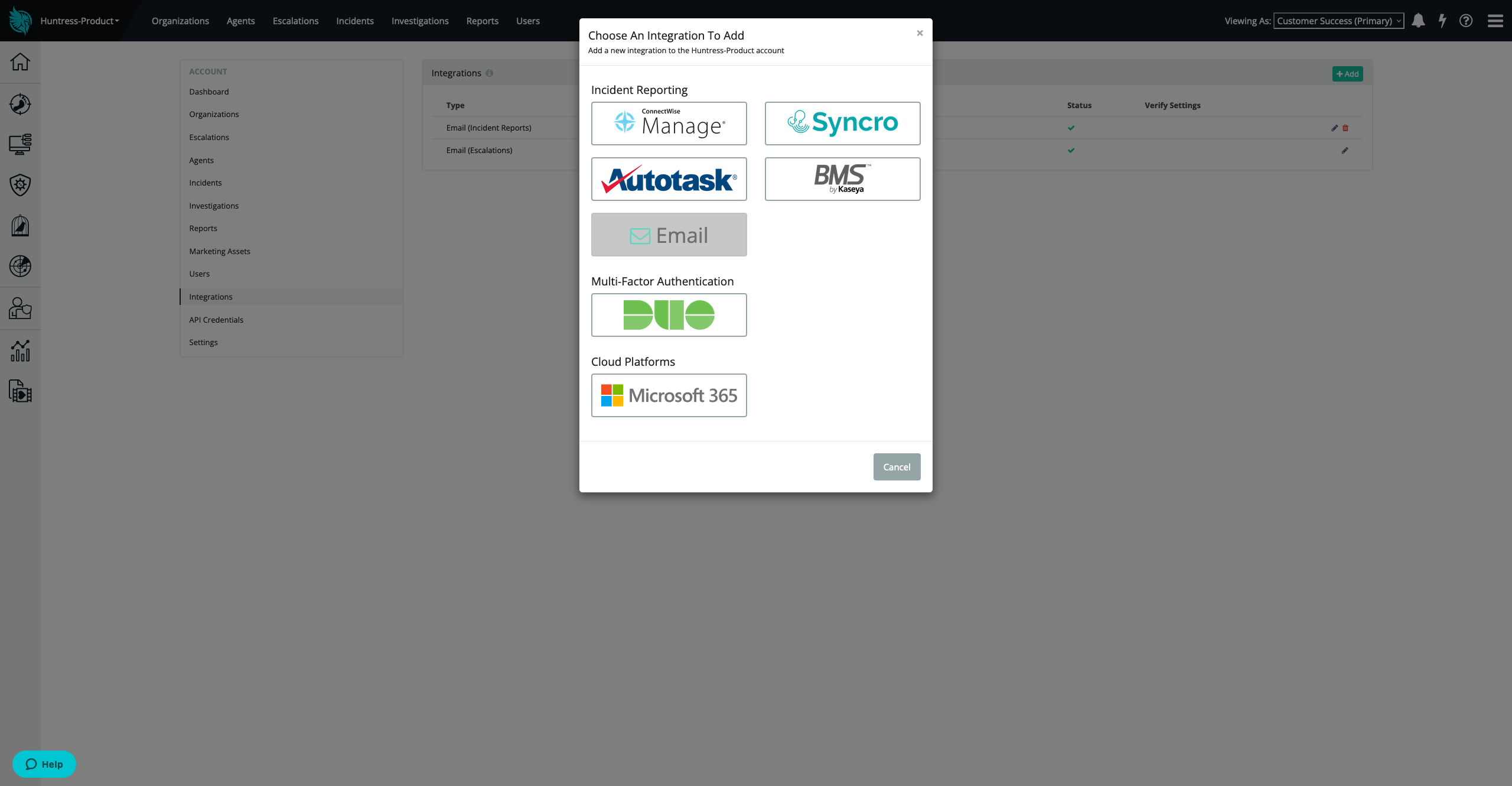Select BMS by Kaseya integration
The width and height of the screenshot is (1512, 786).
pyautogui.click(x=842, y=179)
